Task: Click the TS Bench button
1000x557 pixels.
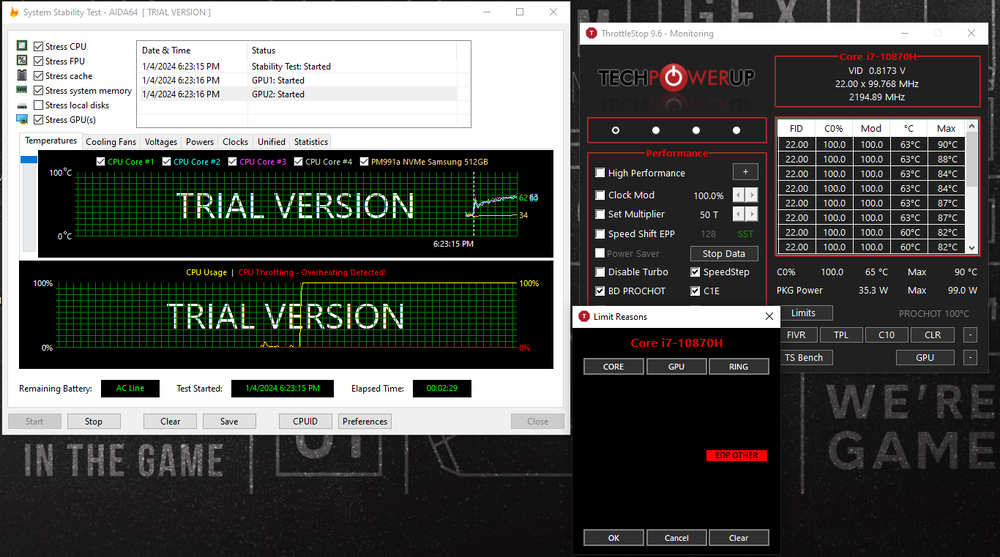Action: click(804, 358)
